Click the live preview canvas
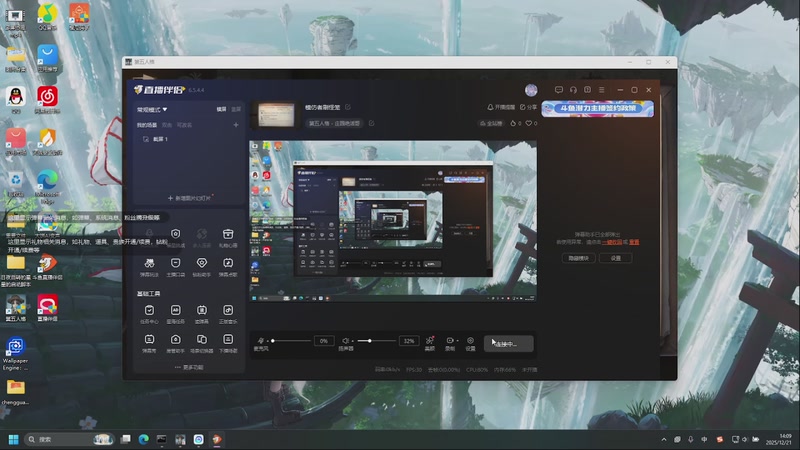Viewport: 800px width, 450px height. pyautogui.click(x=393, y=221)
